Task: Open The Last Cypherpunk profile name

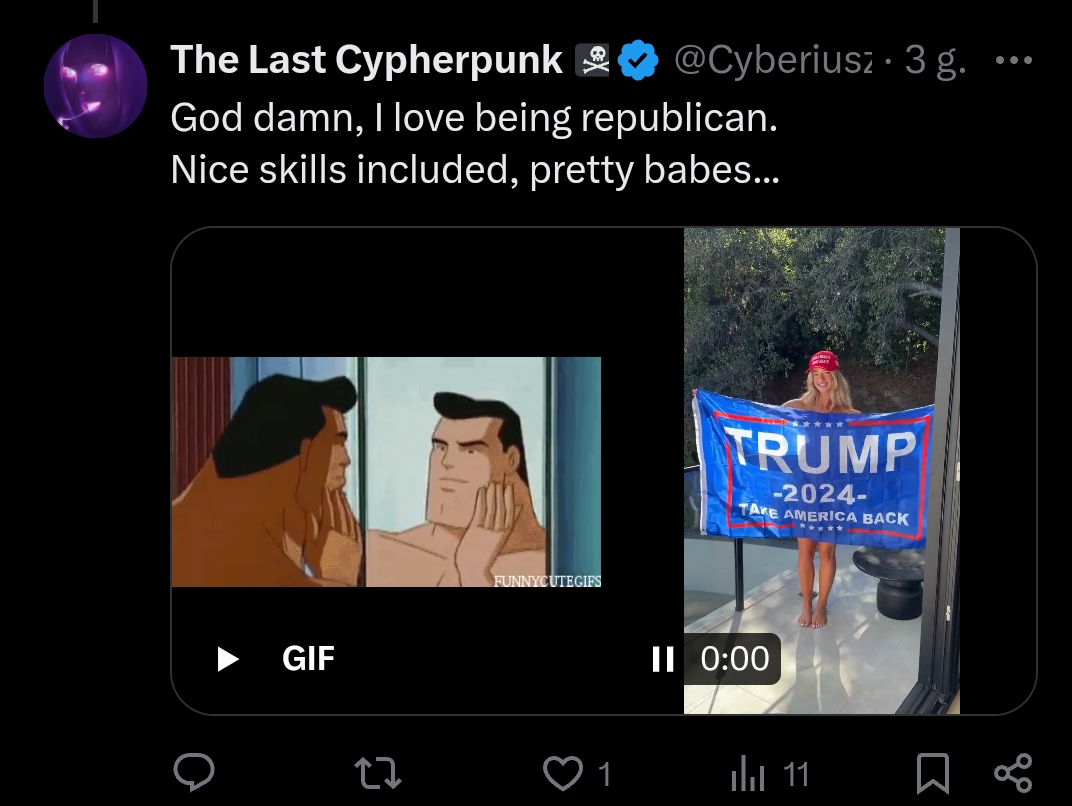Action: [366, 61]
